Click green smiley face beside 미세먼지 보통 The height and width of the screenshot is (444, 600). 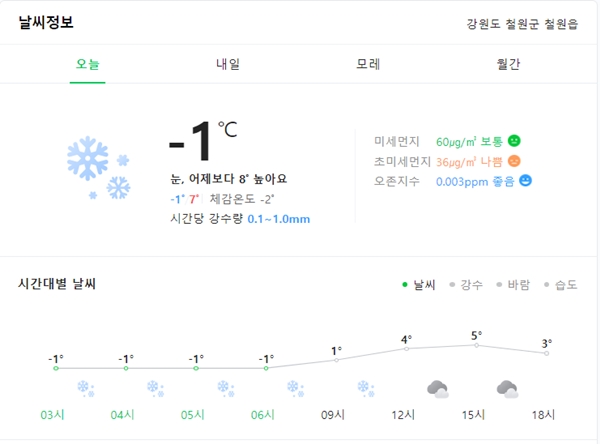click(x=514, y=141)
